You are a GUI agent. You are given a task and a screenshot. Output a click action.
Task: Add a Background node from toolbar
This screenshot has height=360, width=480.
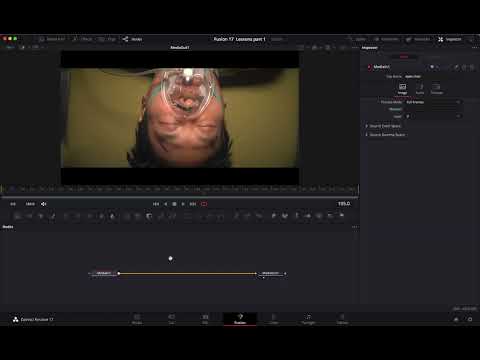coord(18,216)
